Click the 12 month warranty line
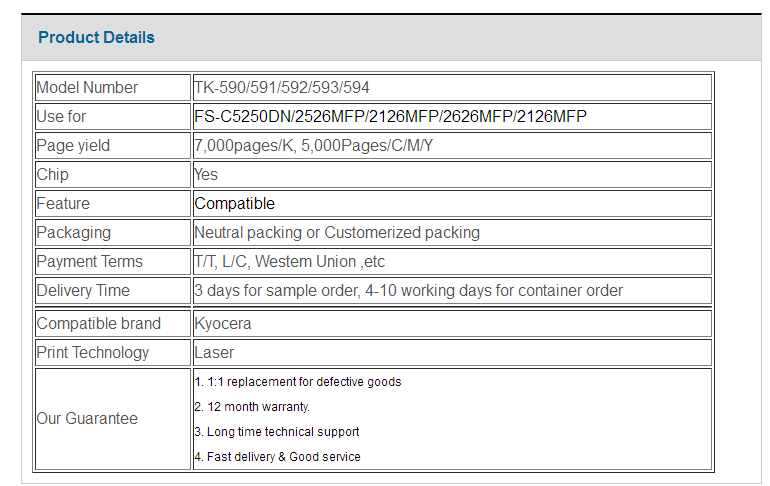Image resolution: width=770 pixels, height=486 pixels. pos(252,407)
